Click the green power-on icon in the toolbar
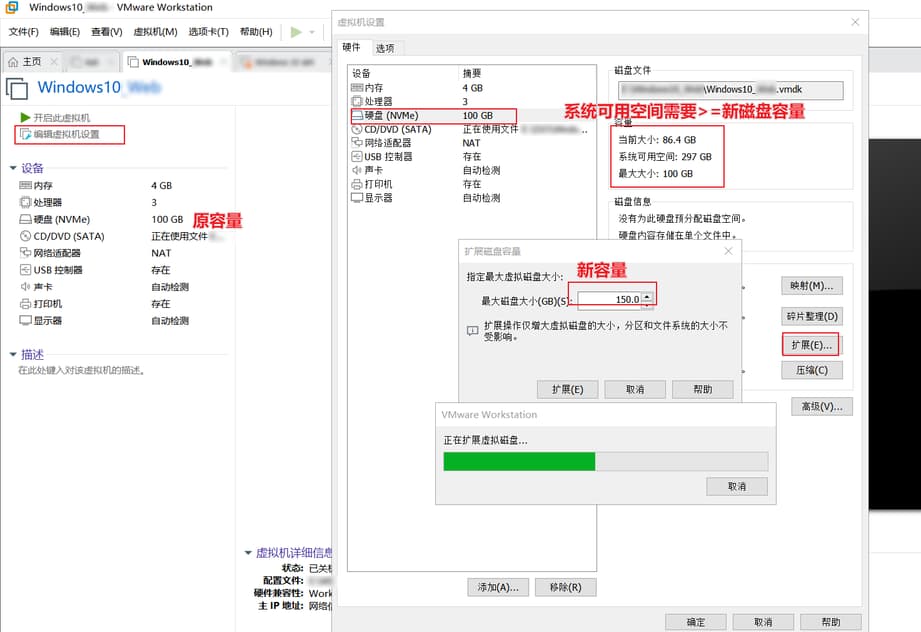This screenshot has width=921, height=632. tap(296, 32)
